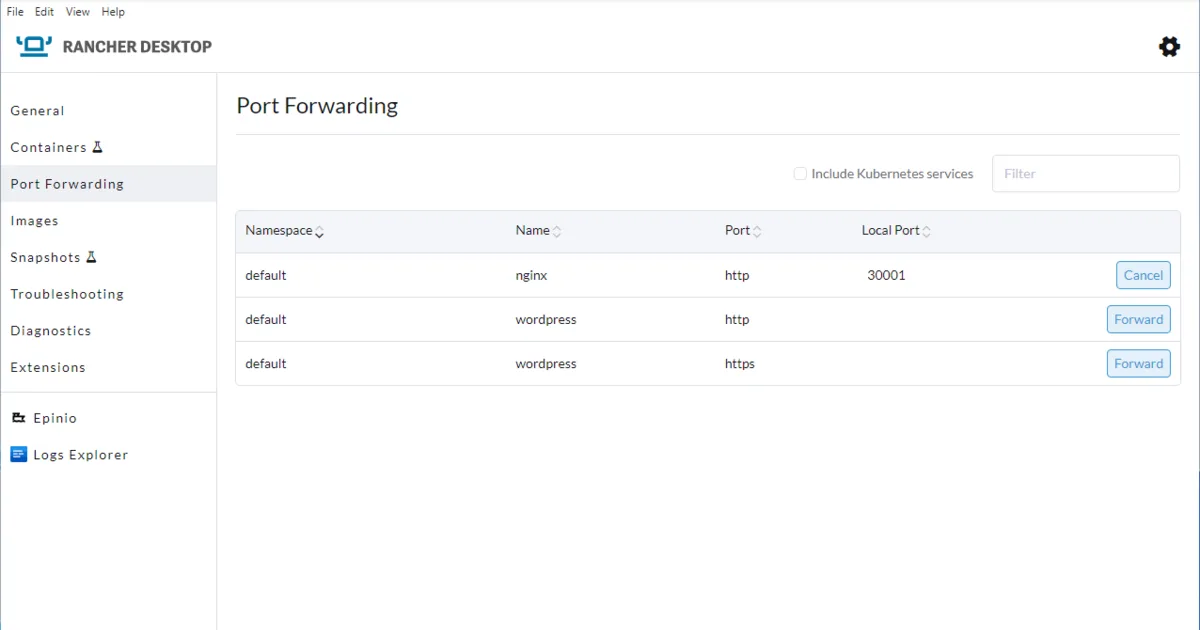This screenshot has height=630, width=1200.
Task: Open the Edit menu
Action: pyautogui.click(x=44, y=12)
